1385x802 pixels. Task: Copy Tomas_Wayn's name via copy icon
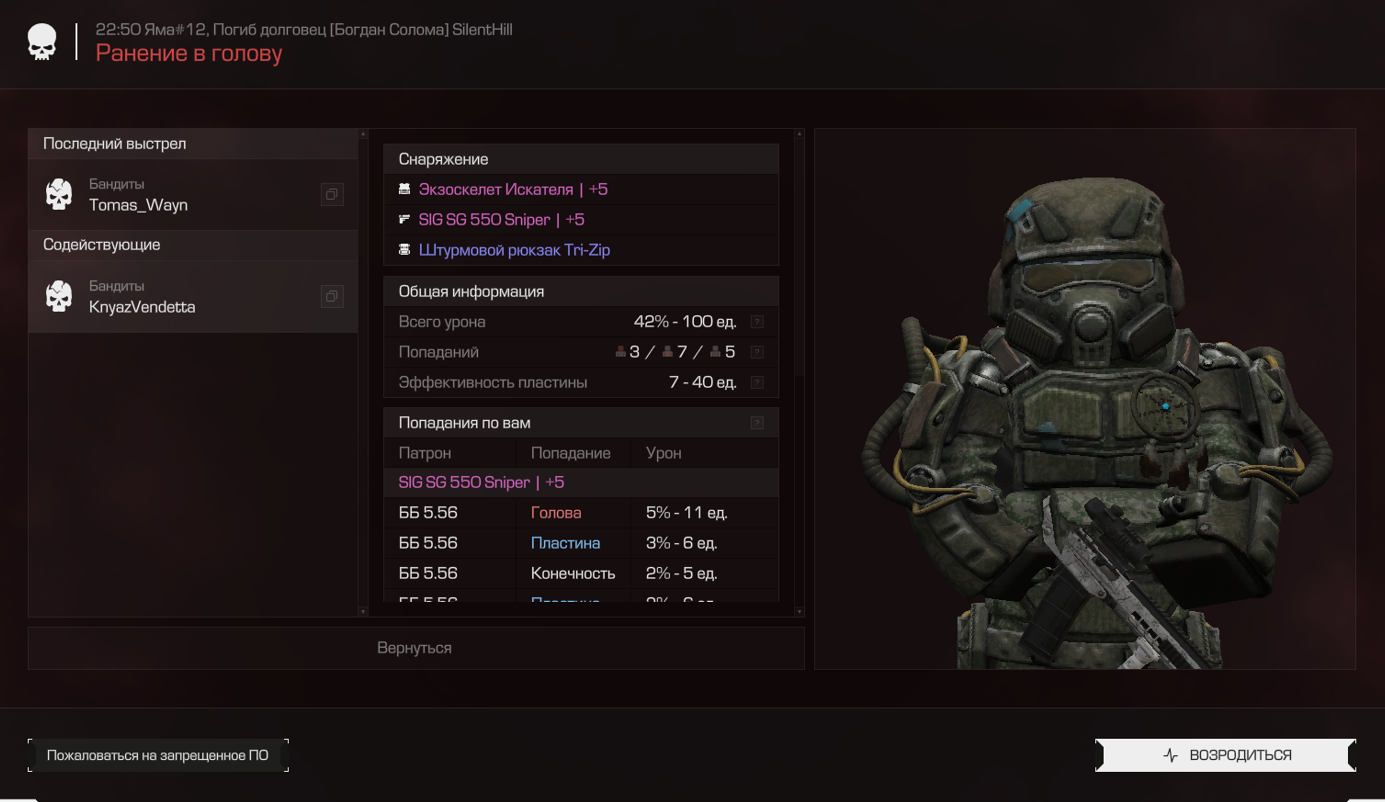tap(332, 194)
